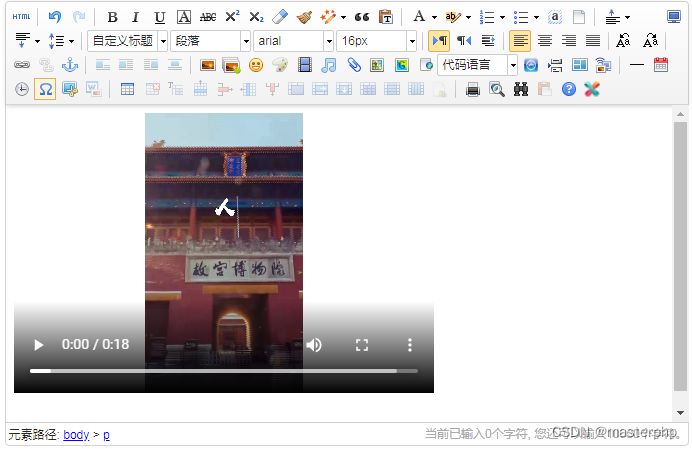Viewport: 692px width, 449px height.
Task: Open text background color dropdown arrow
Action: (468, 18)
